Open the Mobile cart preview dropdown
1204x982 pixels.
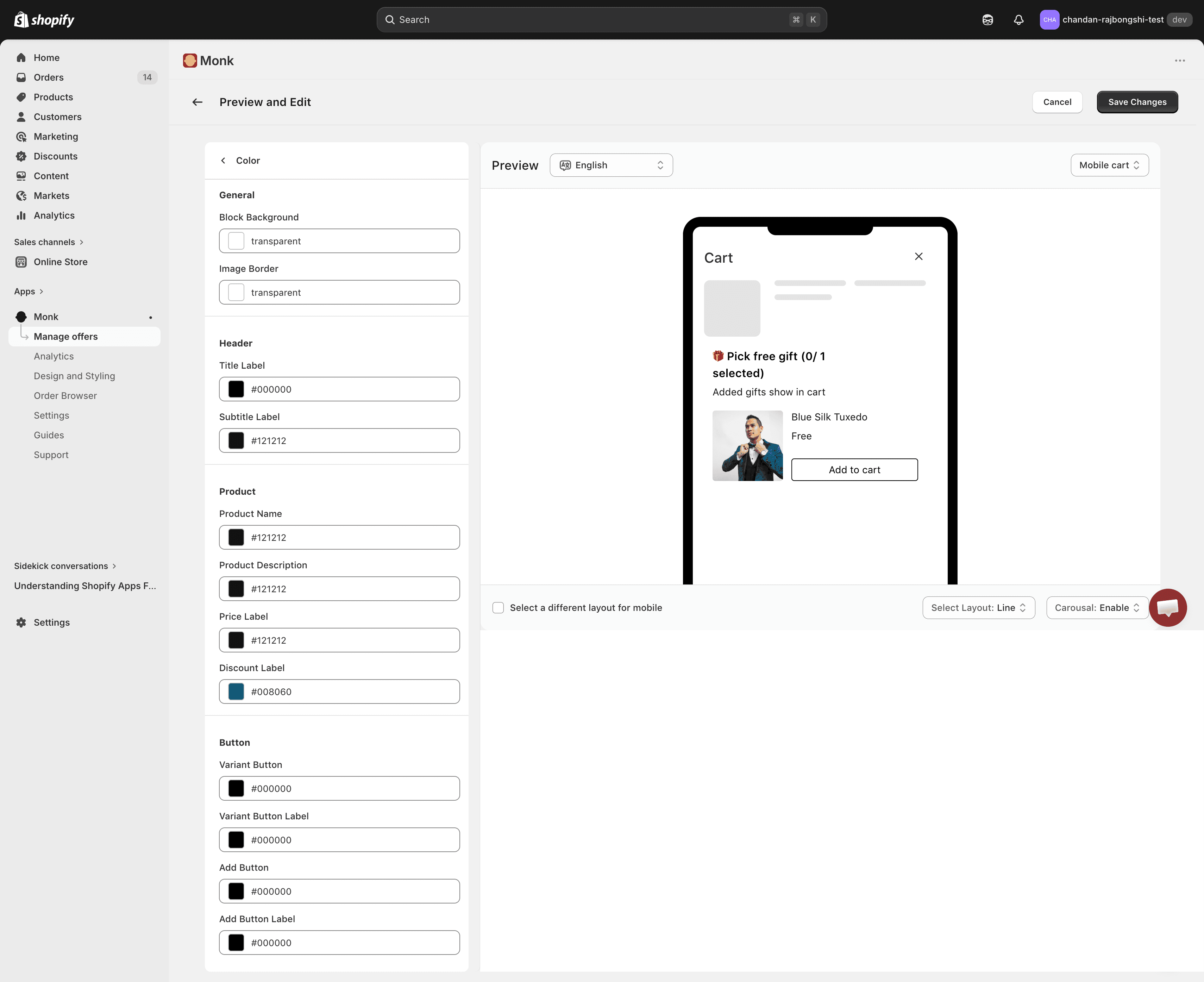[1109, 165]
